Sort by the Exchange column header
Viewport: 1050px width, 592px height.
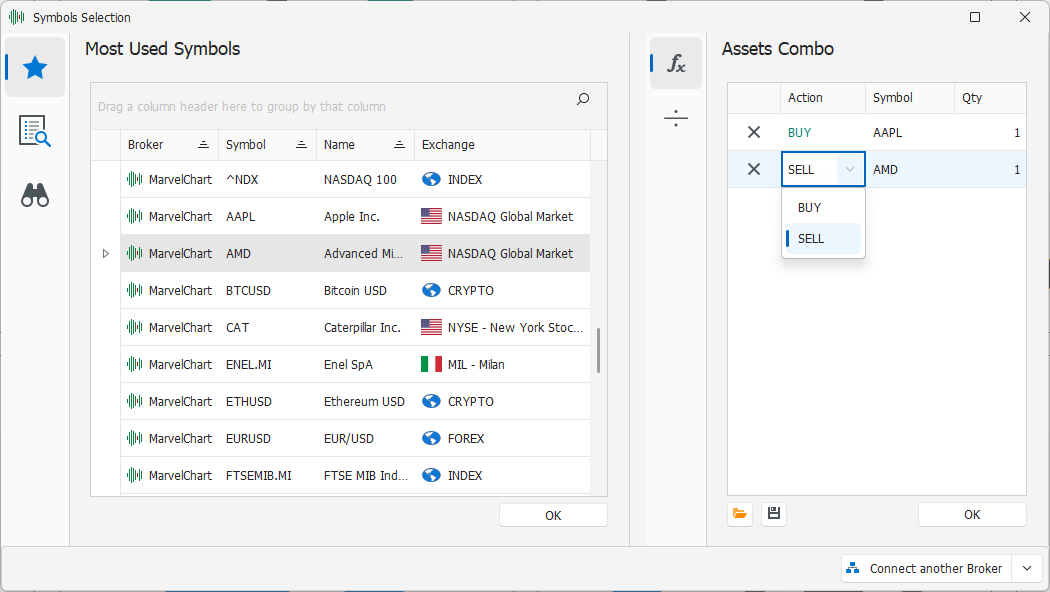click(x=502, y=145)
